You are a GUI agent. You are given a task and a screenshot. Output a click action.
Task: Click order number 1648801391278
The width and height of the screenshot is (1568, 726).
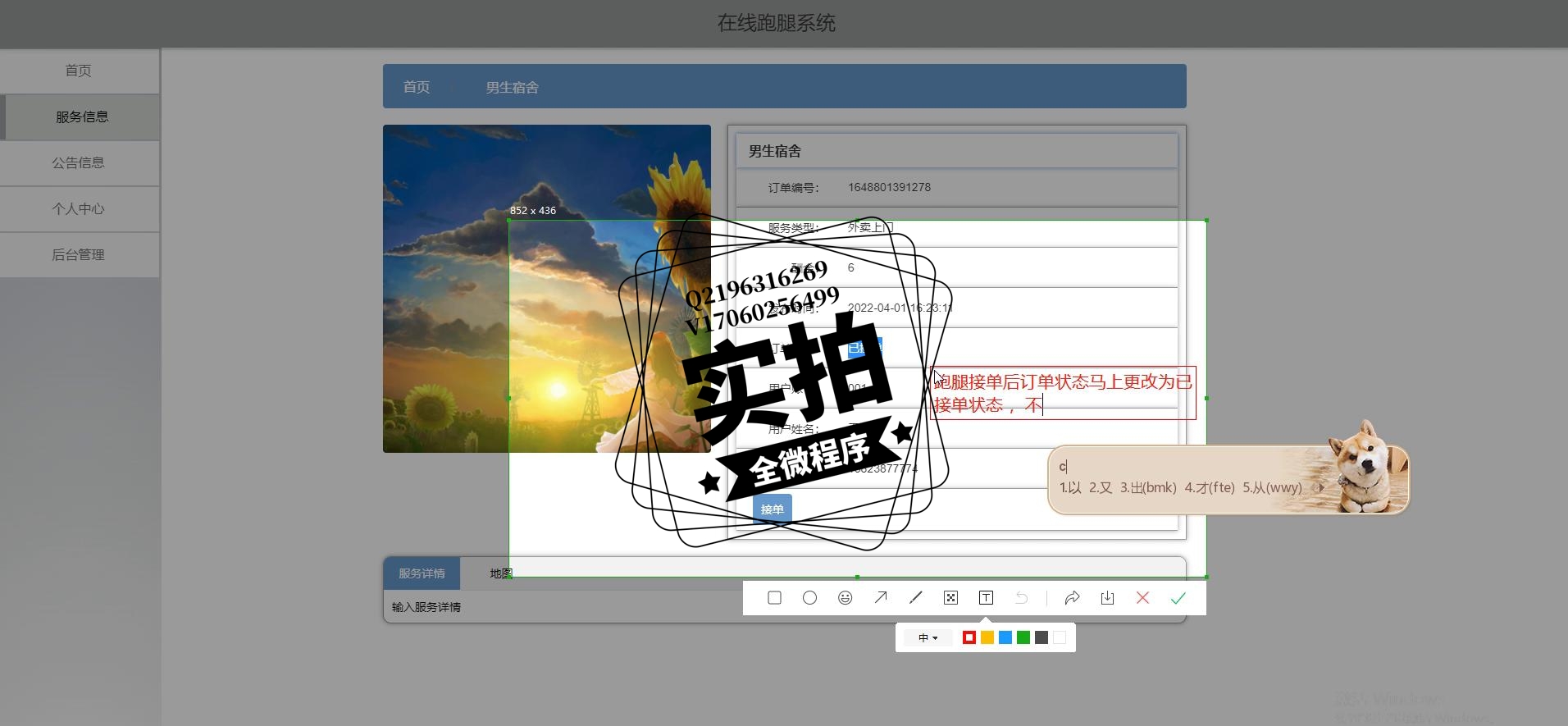(x=889, y=187)
